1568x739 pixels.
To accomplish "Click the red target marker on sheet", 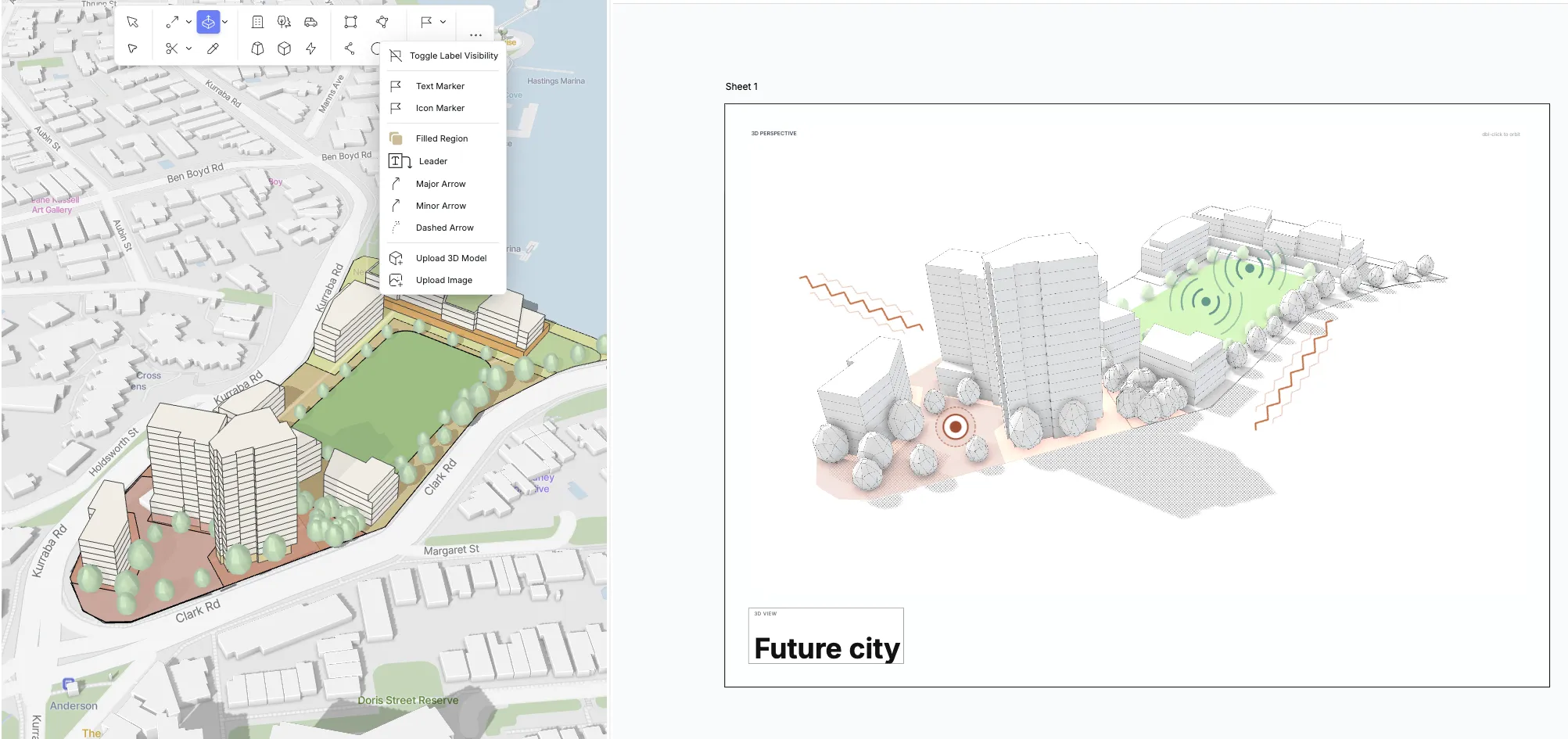I will point(955,427).
